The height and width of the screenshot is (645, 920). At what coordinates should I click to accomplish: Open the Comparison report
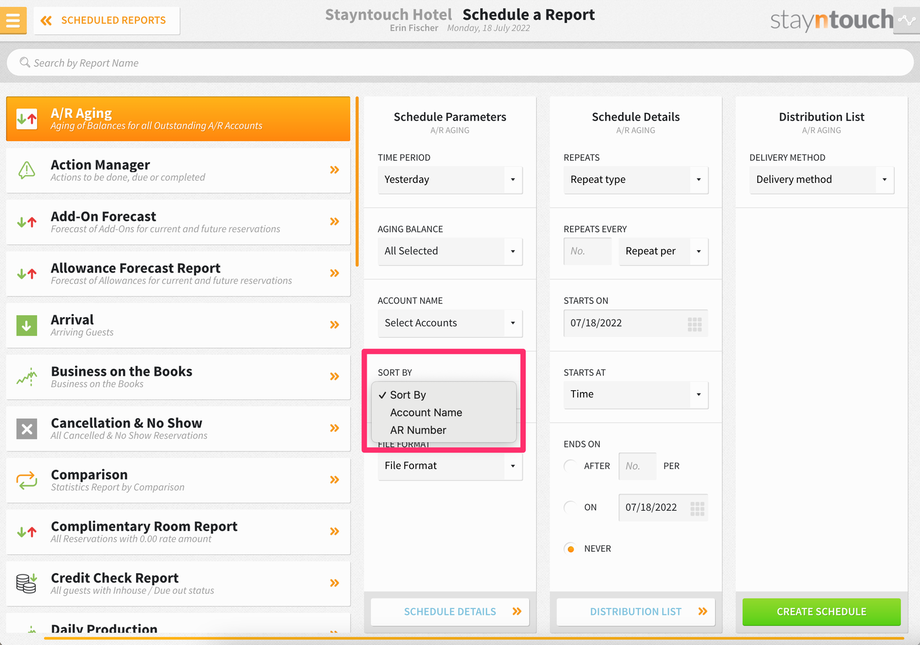(178, 480)
